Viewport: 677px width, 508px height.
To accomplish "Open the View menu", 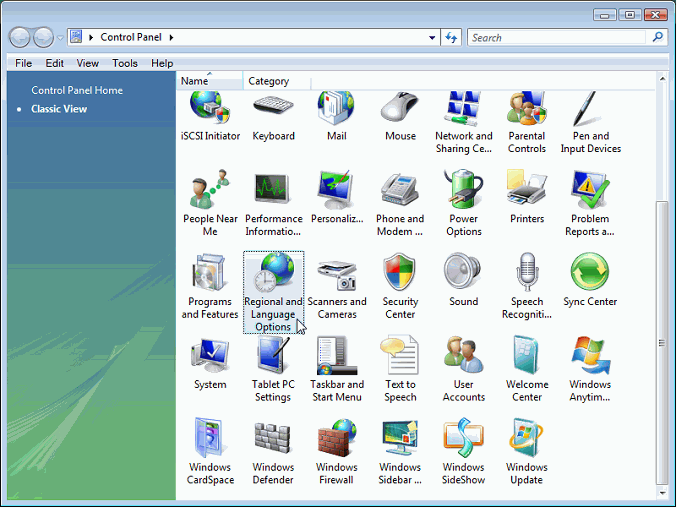I will coord(88,63).
